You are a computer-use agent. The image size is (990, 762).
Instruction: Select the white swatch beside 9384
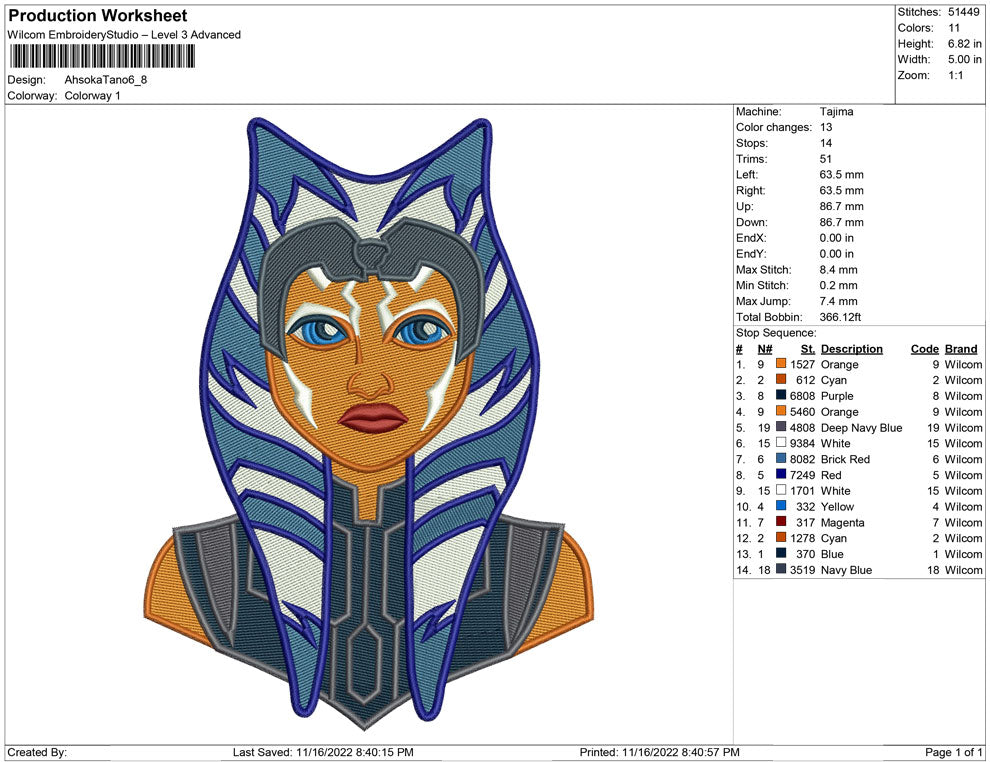(x=781, y=443)
